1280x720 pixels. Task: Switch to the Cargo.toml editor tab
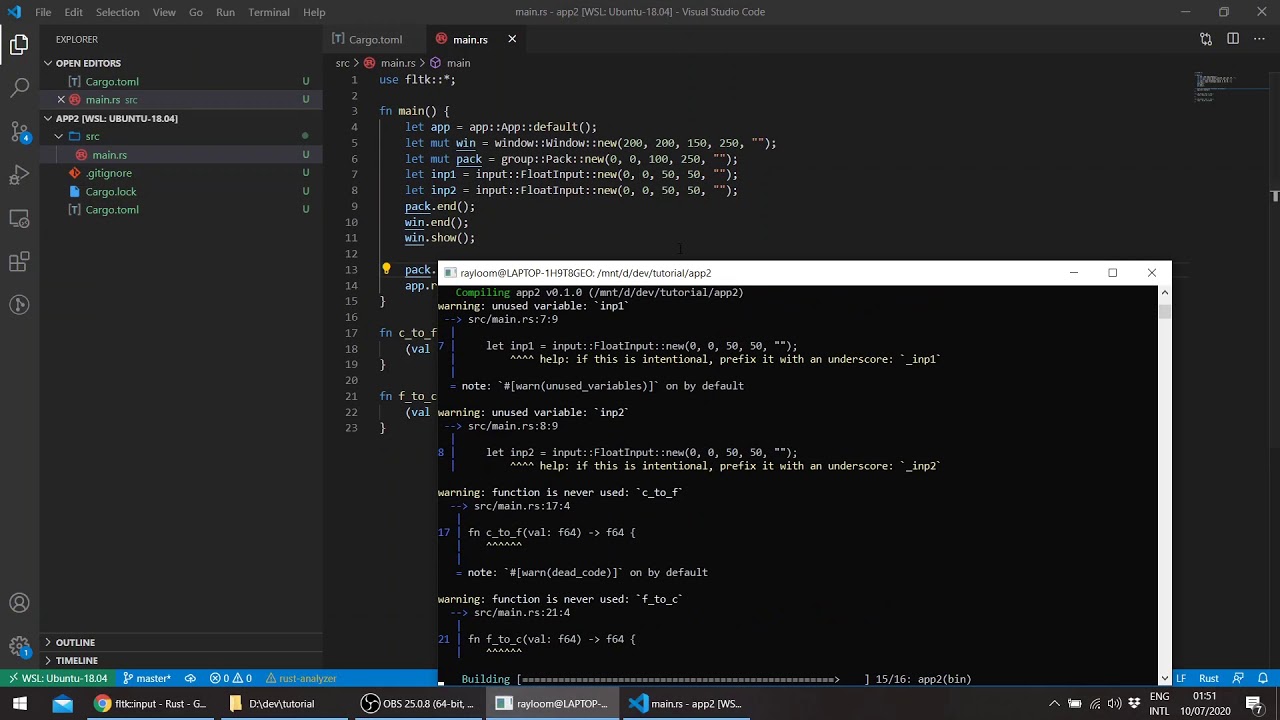pyautogui.click(x=373, y=39)
